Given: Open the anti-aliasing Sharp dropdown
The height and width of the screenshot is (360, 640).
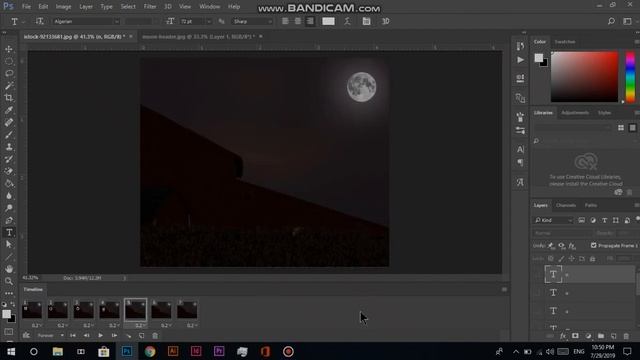Looking at the screenshot, I should point(252,21).
